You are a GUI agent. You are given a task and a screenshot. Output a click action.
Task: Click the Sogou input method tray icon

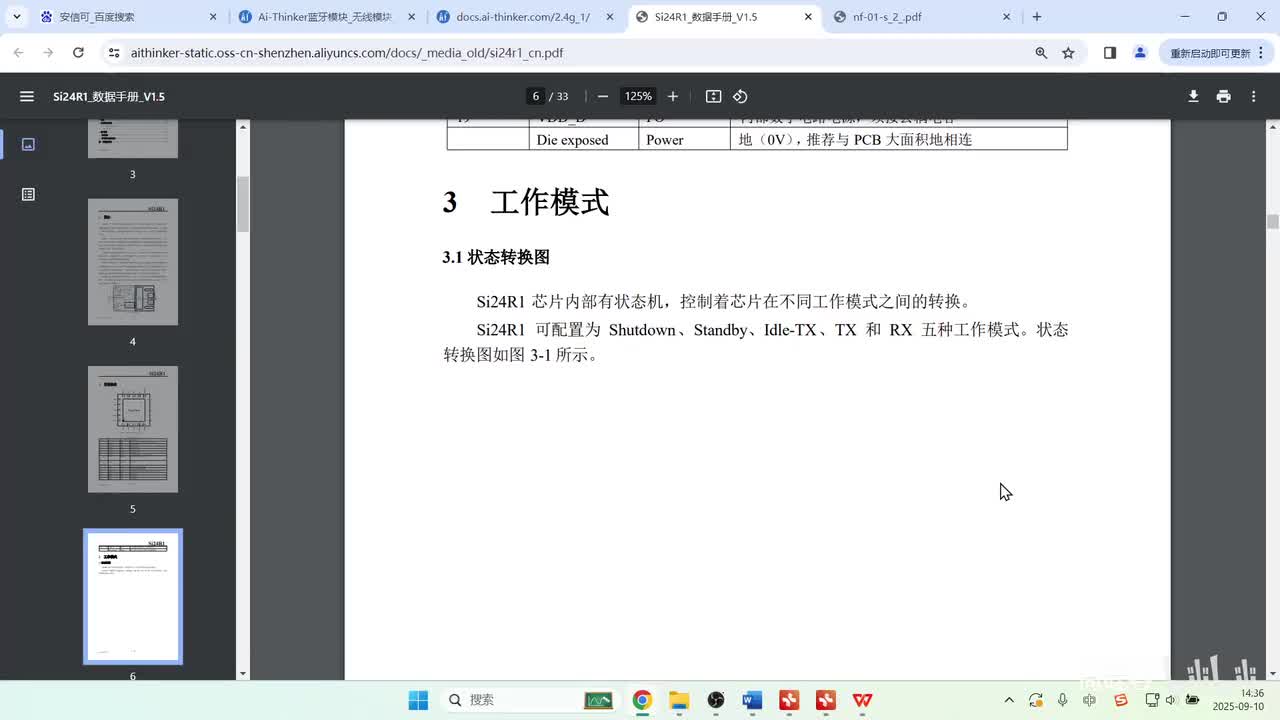pyautogui.click(x=1121, y=700)
